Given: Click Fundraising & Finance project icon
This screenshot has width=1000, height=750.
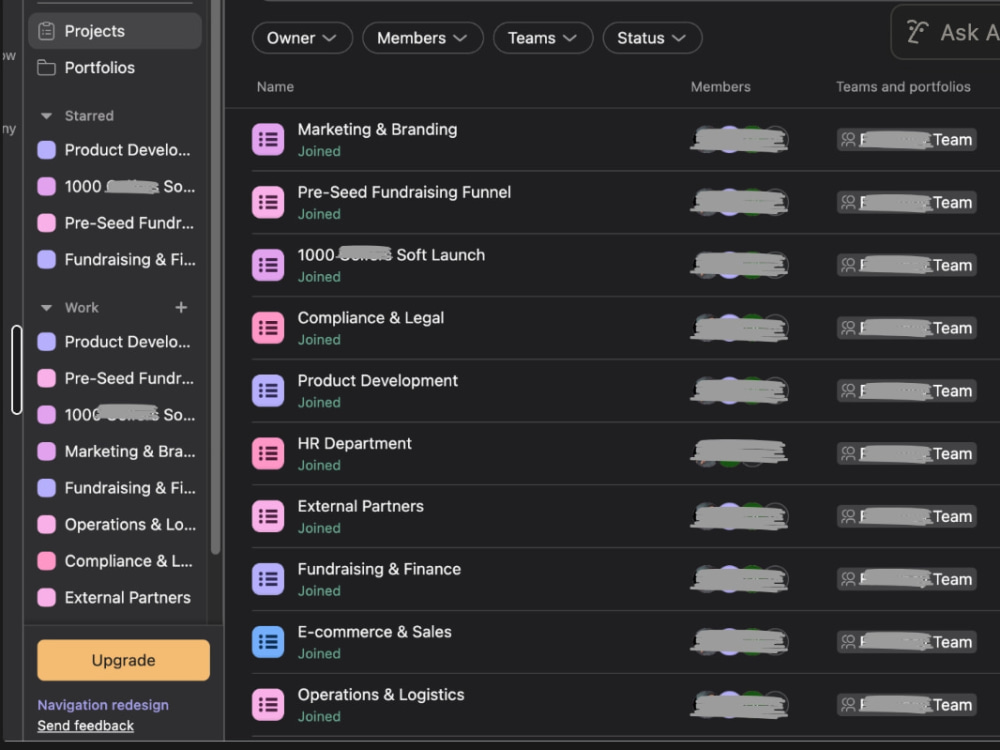Looking at the screenshot, I should coord(268,579).
